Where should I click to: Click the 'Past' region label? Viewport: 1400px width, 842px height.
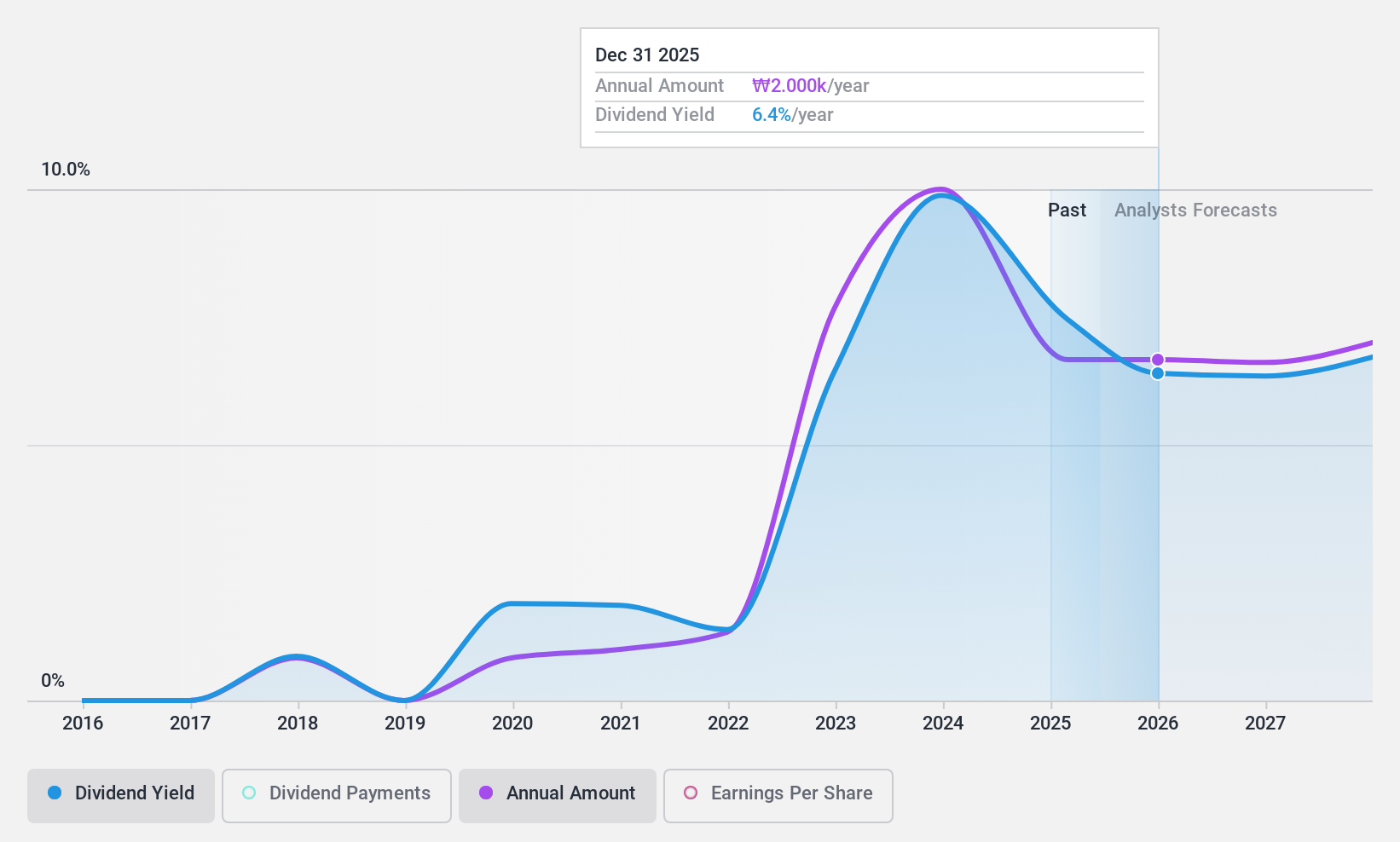(1067, 210)
